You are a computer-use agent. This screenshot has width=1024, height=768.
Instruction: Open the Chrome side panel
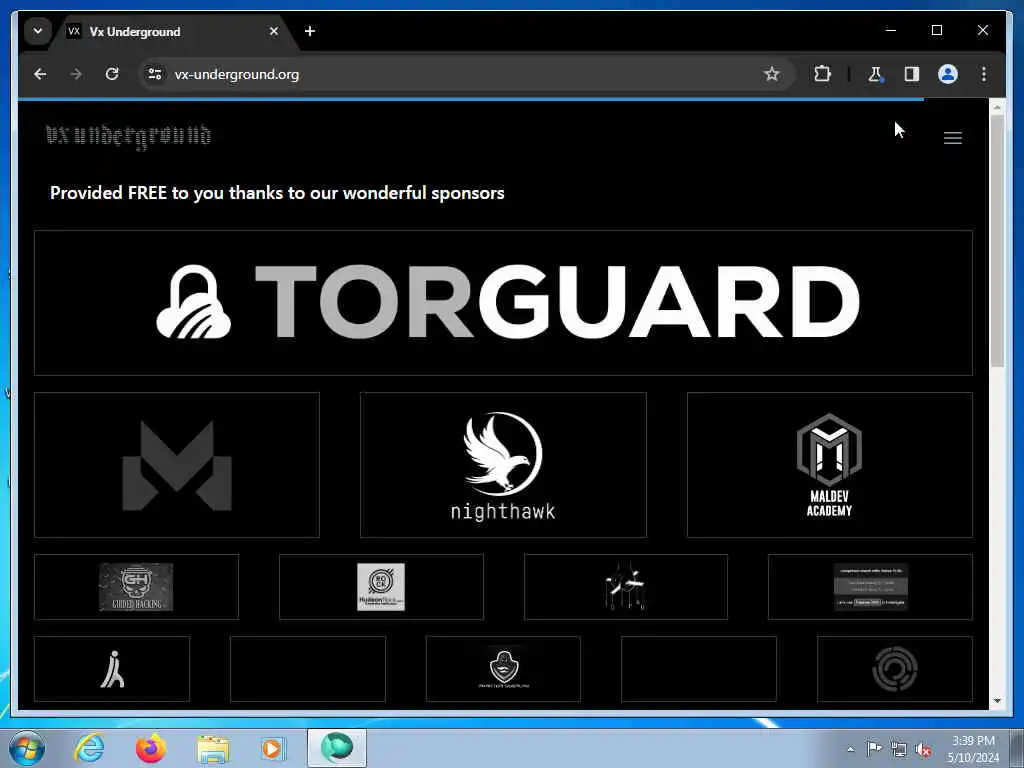pos(911,74)
